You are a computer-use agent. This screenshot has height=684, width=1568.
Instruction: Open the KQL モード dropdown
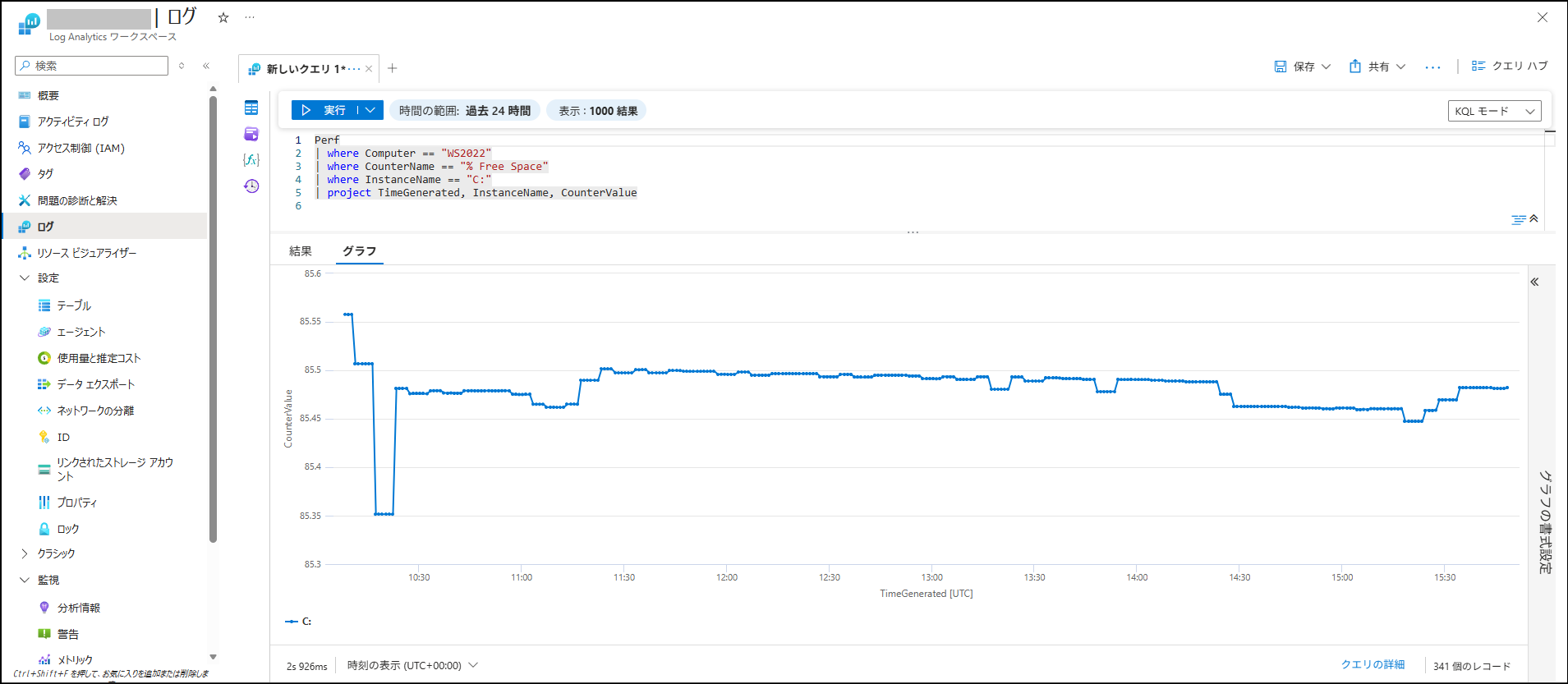tap(1494, 111)
